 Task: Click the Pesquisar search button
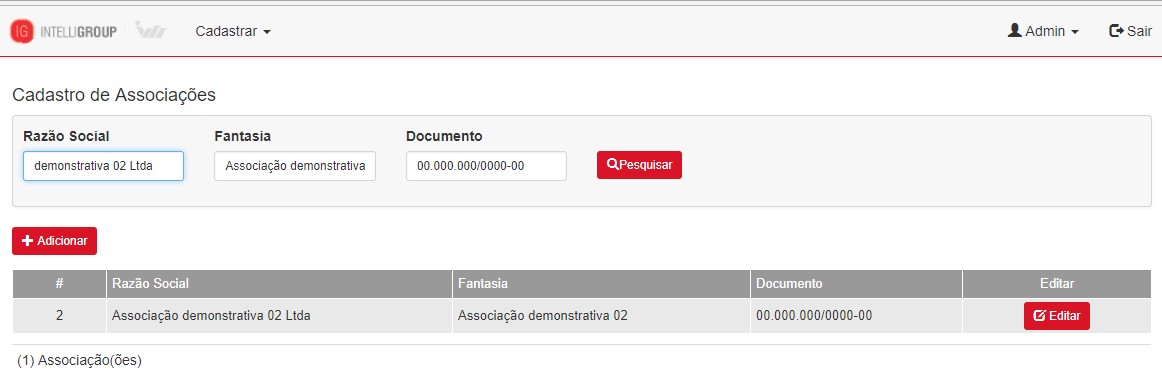[x=640, y=165]
